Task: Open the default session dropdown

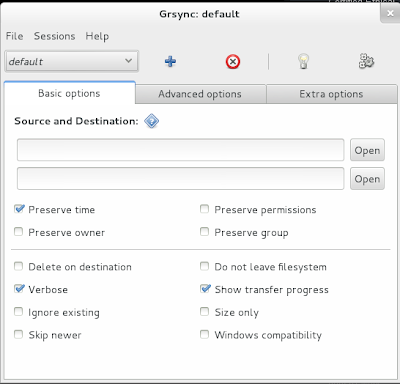Action: tap(72, 61)
